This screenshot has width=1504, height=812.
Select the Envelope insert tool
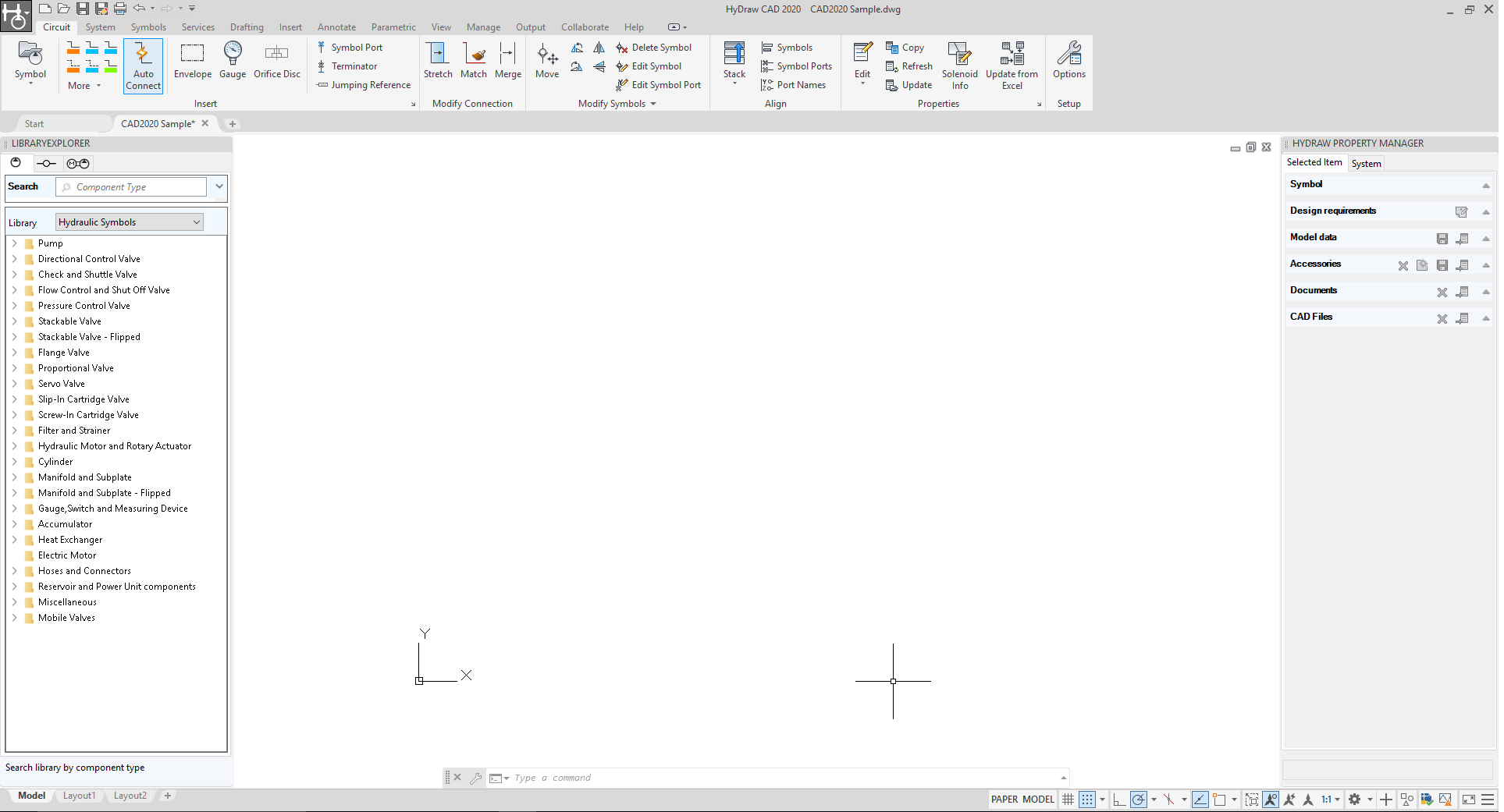pyautogui.click(x=192, y=60)
